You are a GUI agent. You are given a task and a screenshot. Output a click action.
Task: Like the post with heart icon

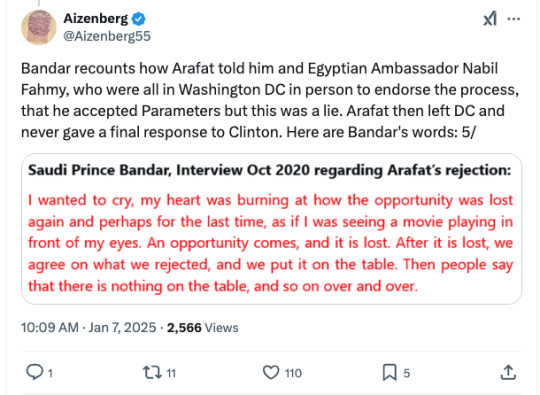[271, 373]
